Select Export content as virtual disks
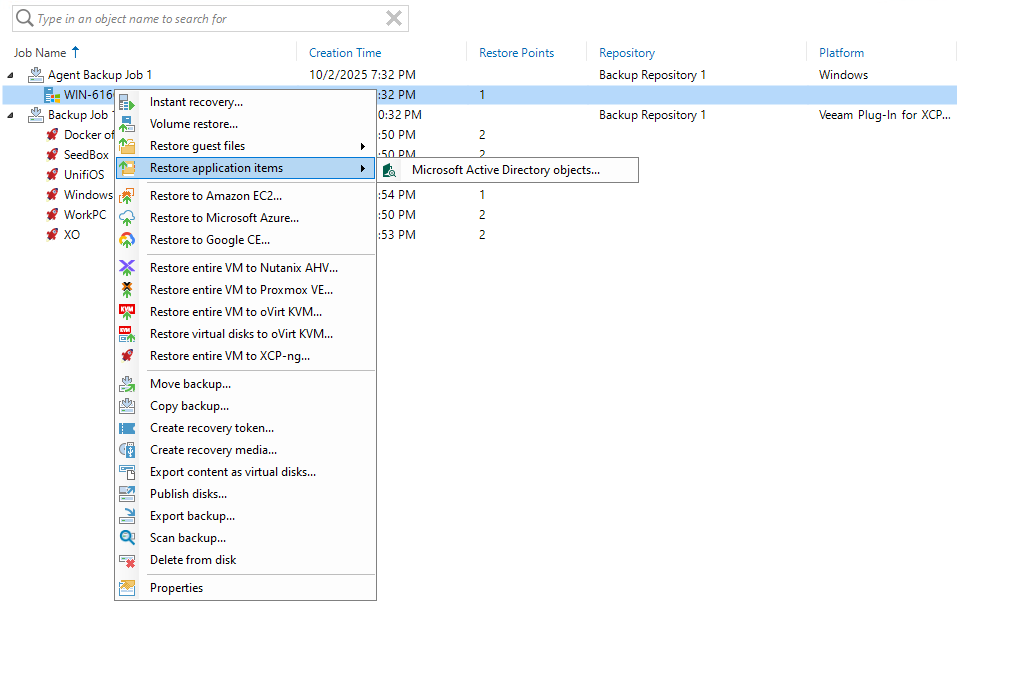Viewport: 1017px width, 685px height. pos(232,472)
